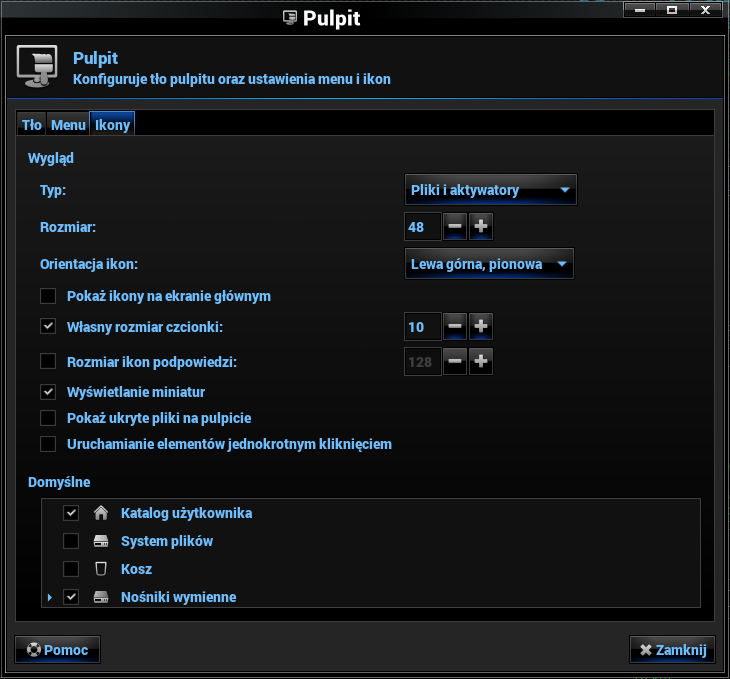Increase Własny rozmiar czcionki with plus
Screen dimensions: 730x679
click(480, 326)
